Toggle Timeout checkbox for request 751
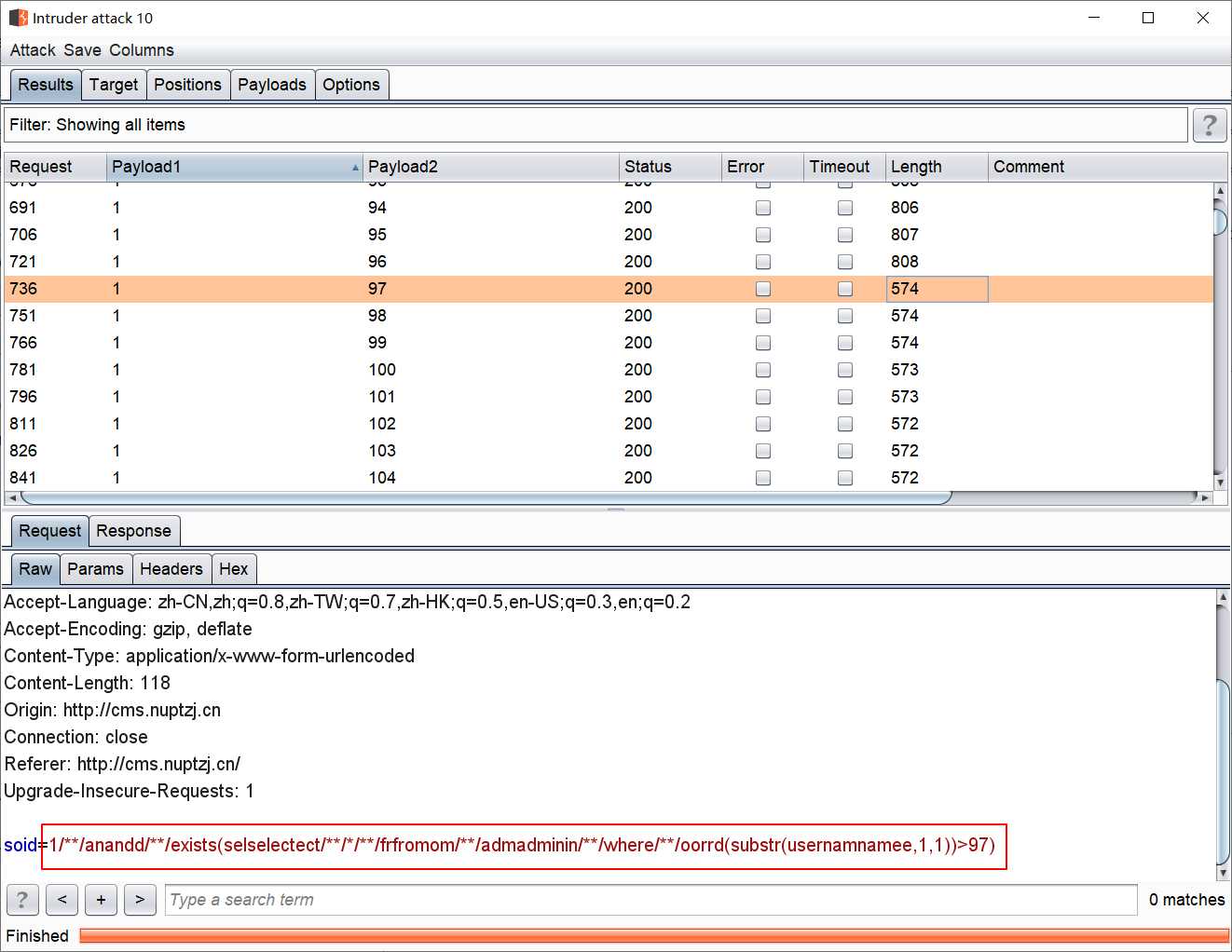The width and height of the screenshot is (1232, 952). [845, 316]
